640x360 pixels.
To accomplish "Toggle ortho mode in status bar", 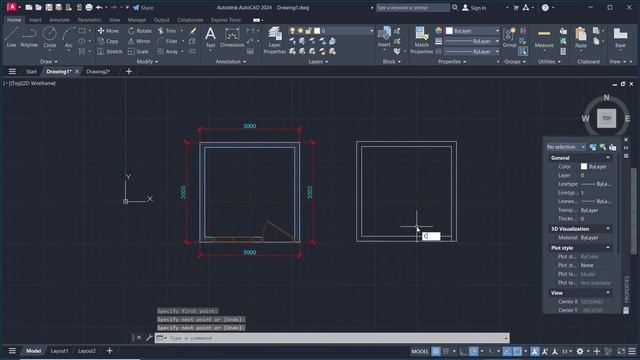I will click(x=462, y=351).
